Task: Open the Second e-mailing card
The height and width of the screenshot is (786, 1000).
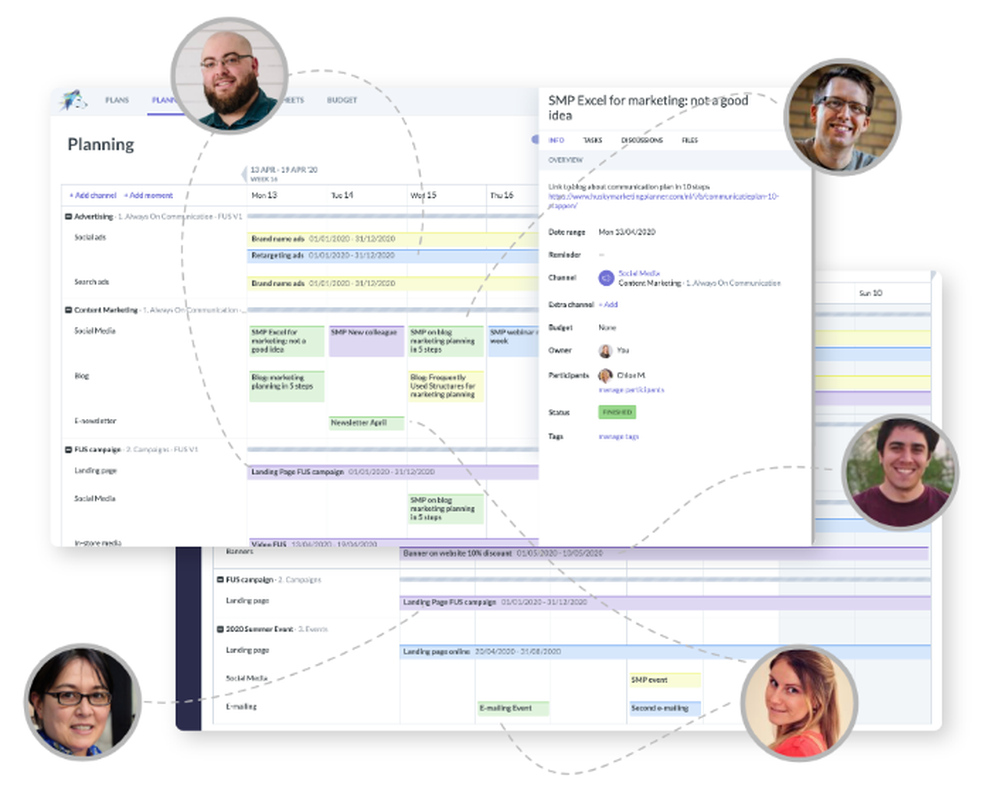Action: tap(665, 708)
